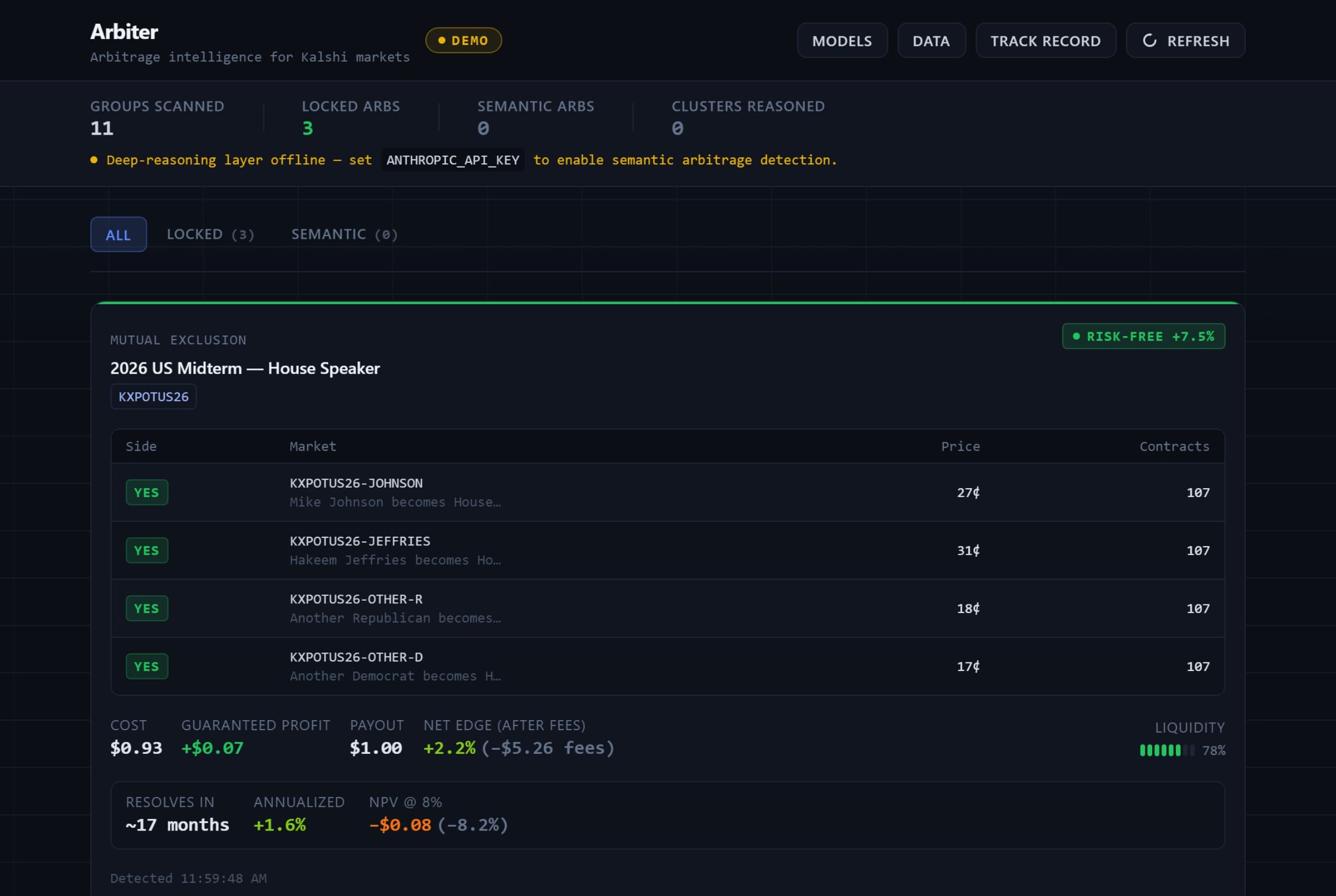Switch to the SEMANTIC (0) tab

point(345,234)
